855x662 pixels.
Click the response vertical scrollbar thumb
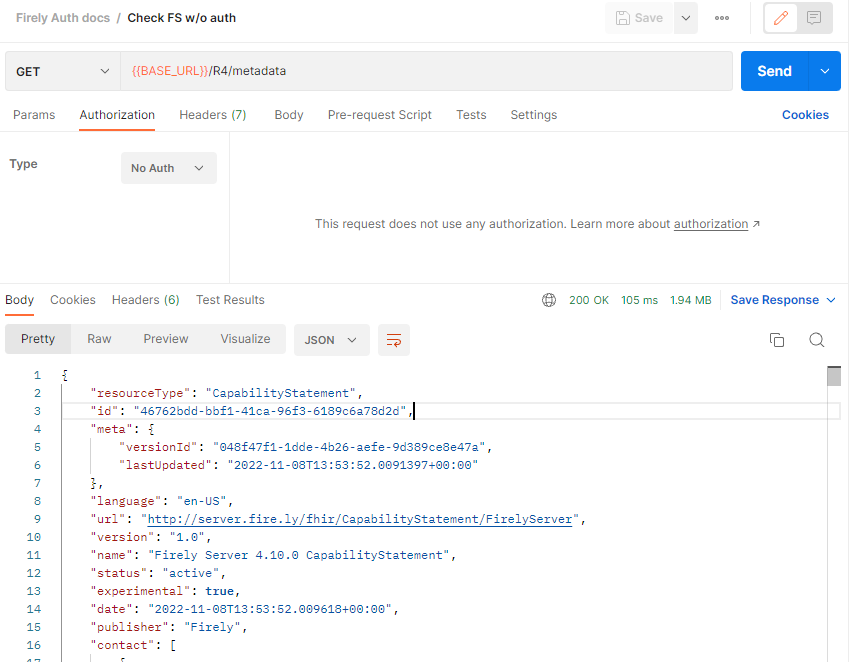(834, 376)
